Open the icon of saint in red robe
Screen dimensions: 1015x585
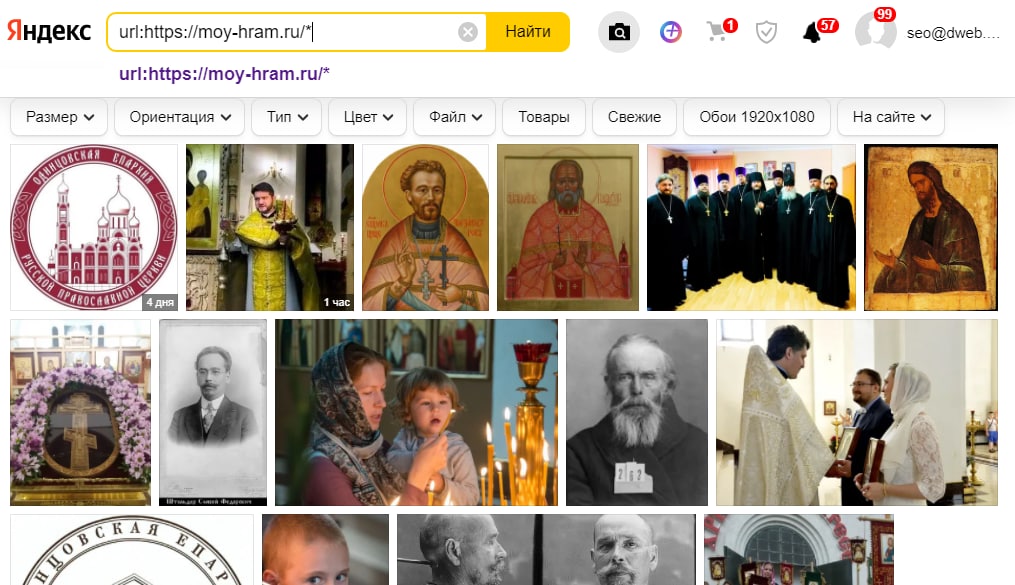pos(568,227)
